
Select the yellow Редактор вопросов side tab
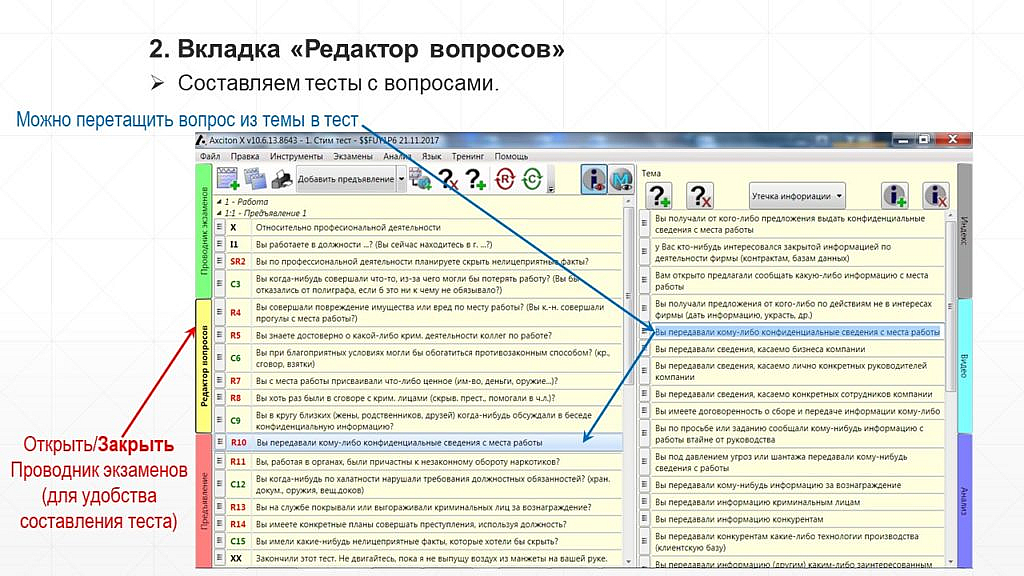click(x=204, y=366)
